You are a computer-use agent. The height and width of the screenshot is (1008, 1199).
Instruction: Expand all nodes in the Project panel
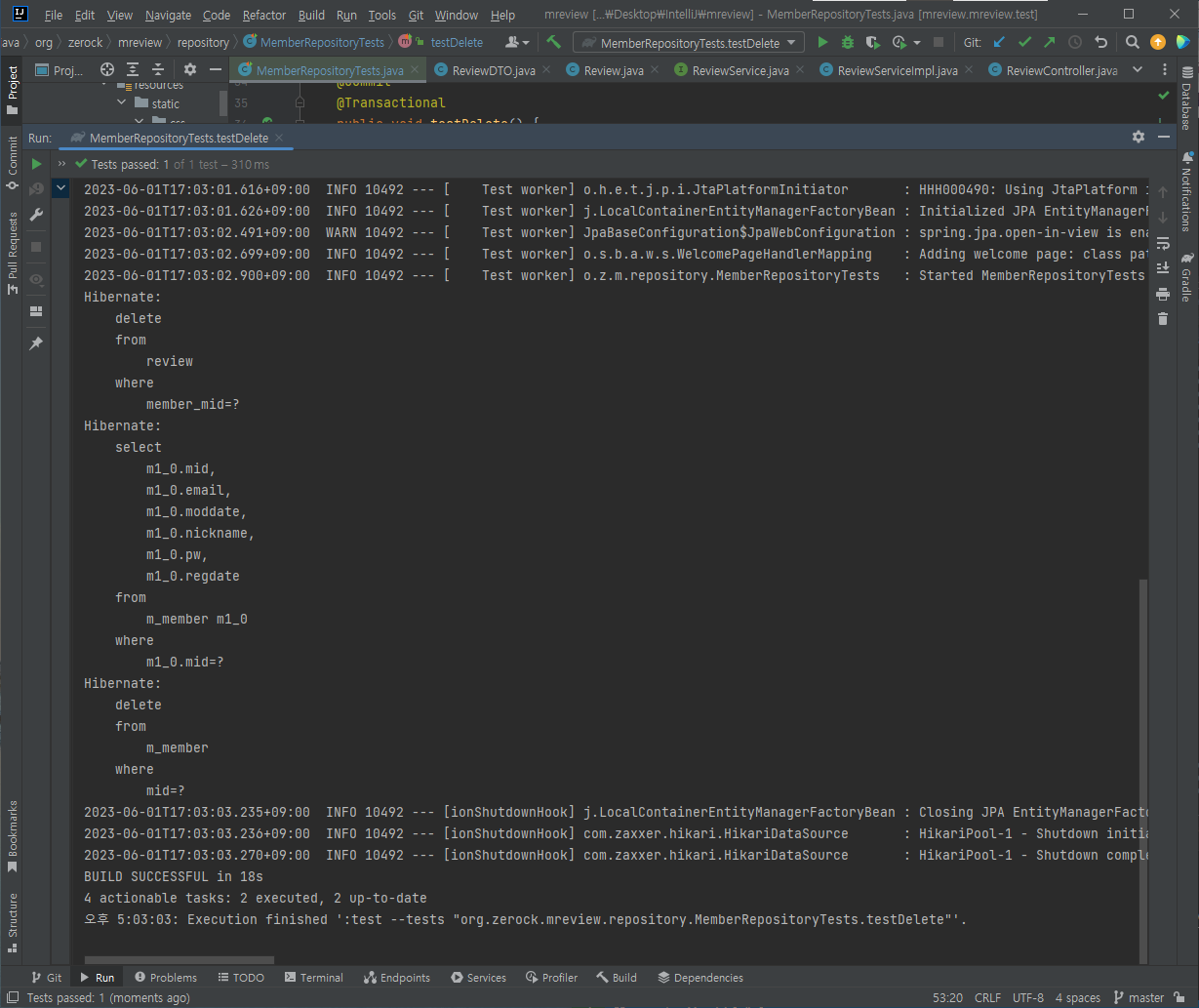click(133, 70)
